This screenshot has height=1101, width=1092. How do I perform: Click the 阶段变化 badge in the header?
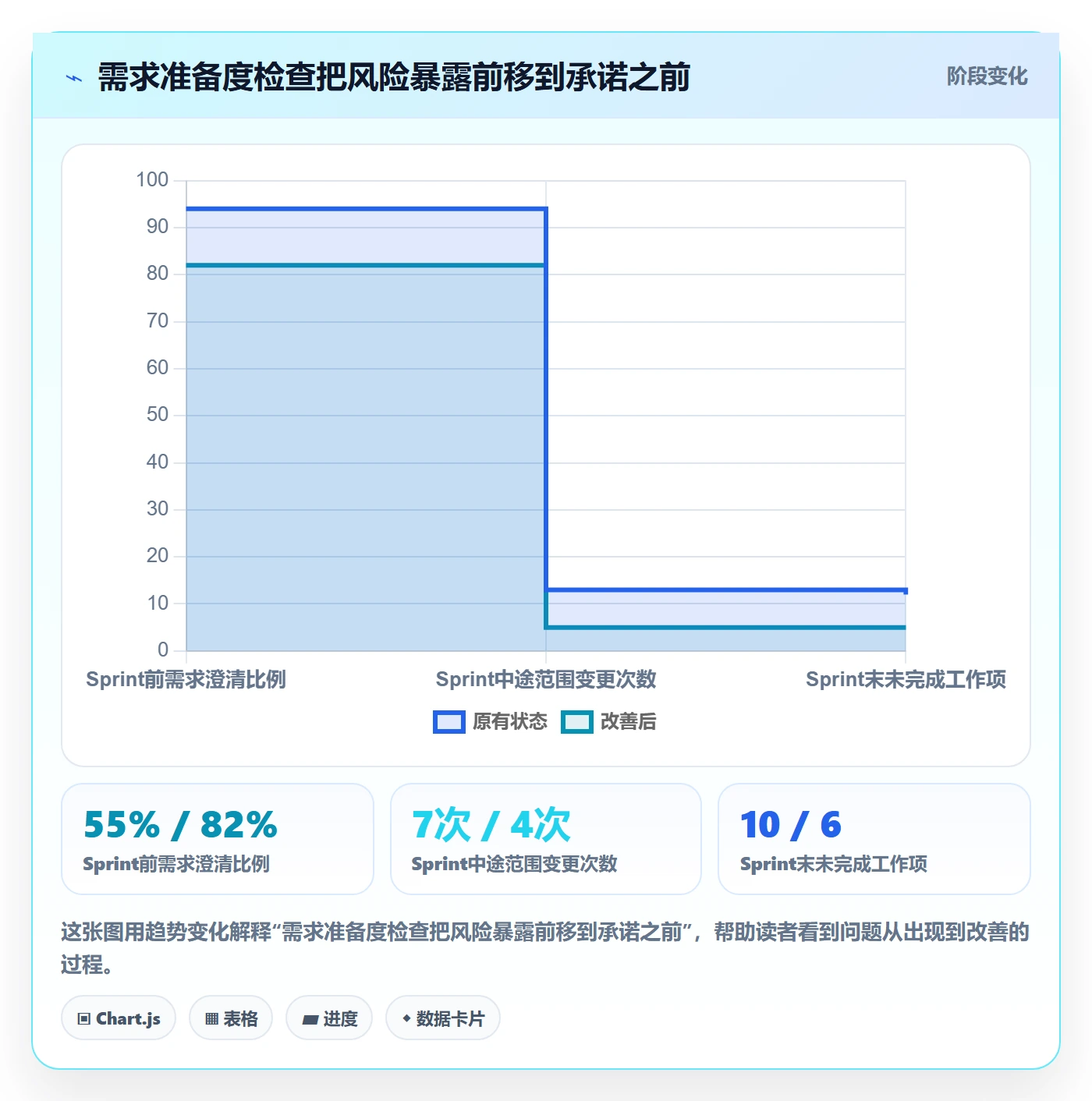tap(987, 76)
